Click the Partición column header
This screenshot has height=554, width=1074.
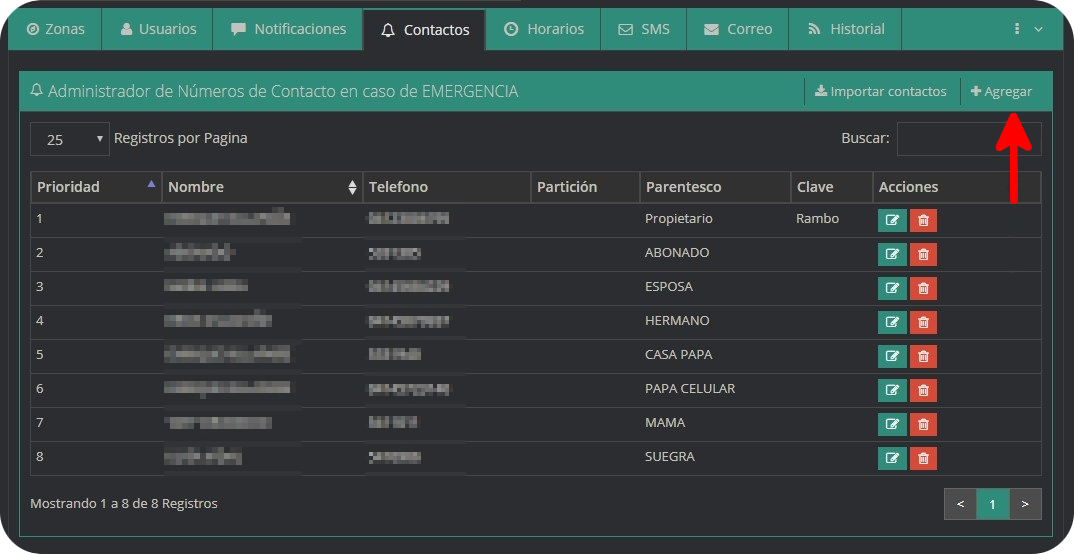tap(586, 187)
